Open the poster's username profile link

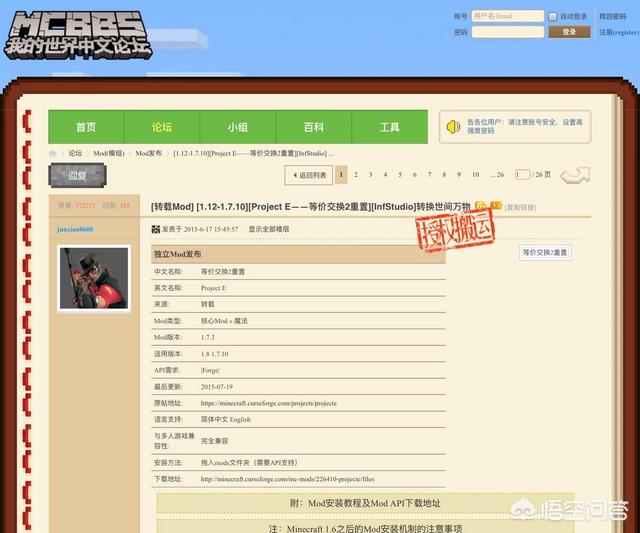pyautogui.click(x=75, y=229)
